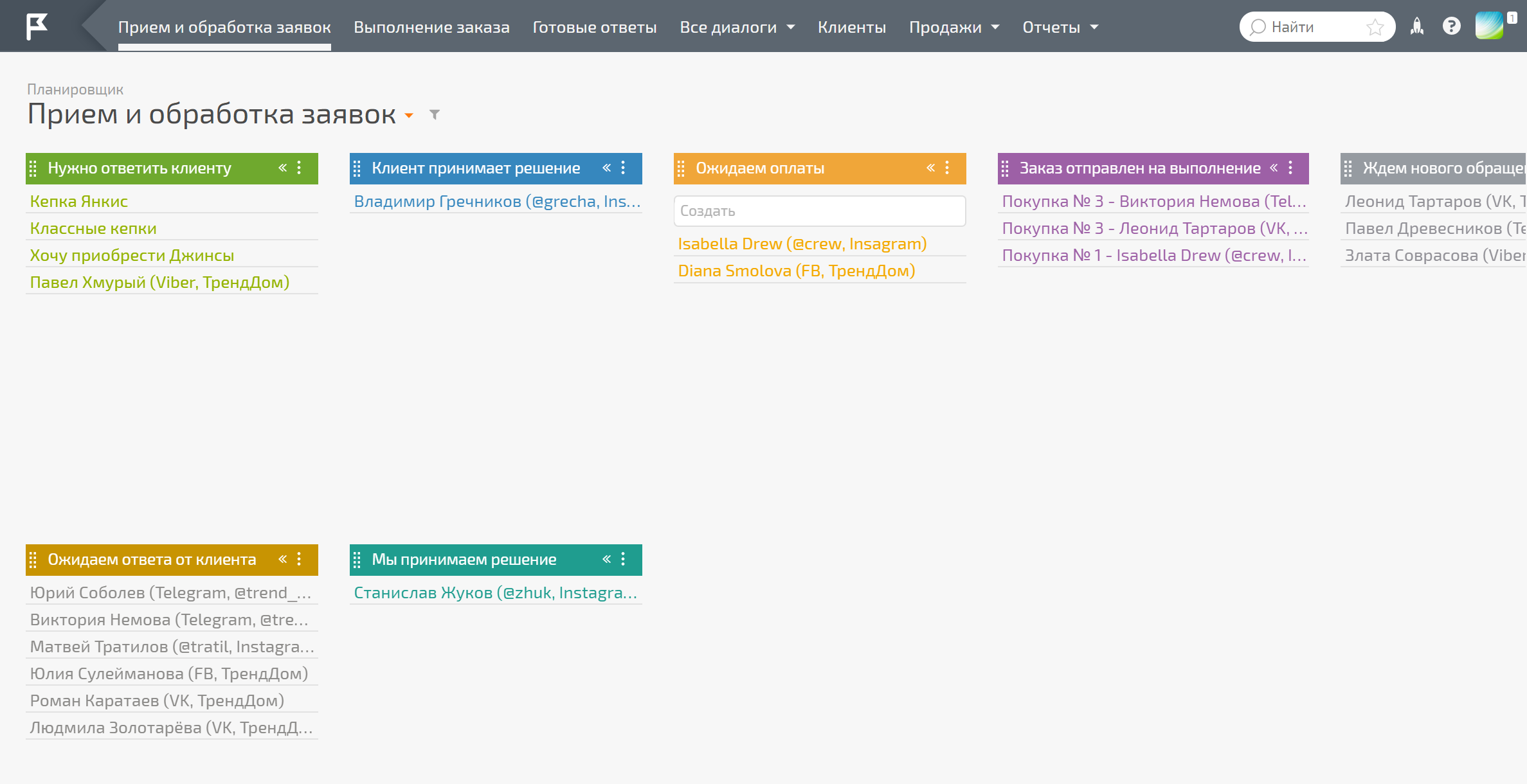Grab drag handle of Ждем нового обращения column

1348,168
